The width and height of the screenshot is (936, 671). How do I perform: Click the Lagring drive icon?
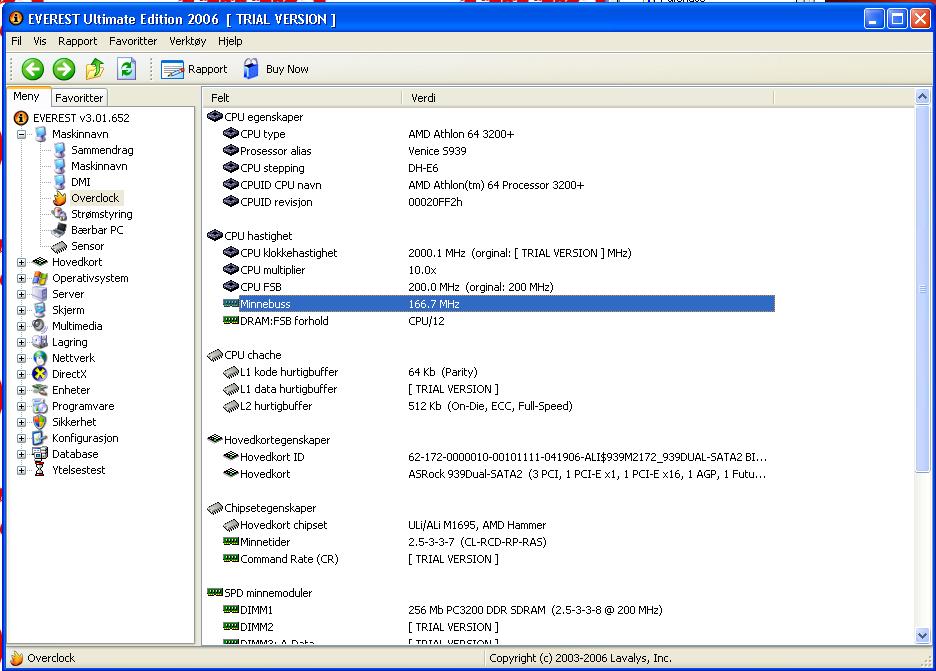tap(40, 342)
